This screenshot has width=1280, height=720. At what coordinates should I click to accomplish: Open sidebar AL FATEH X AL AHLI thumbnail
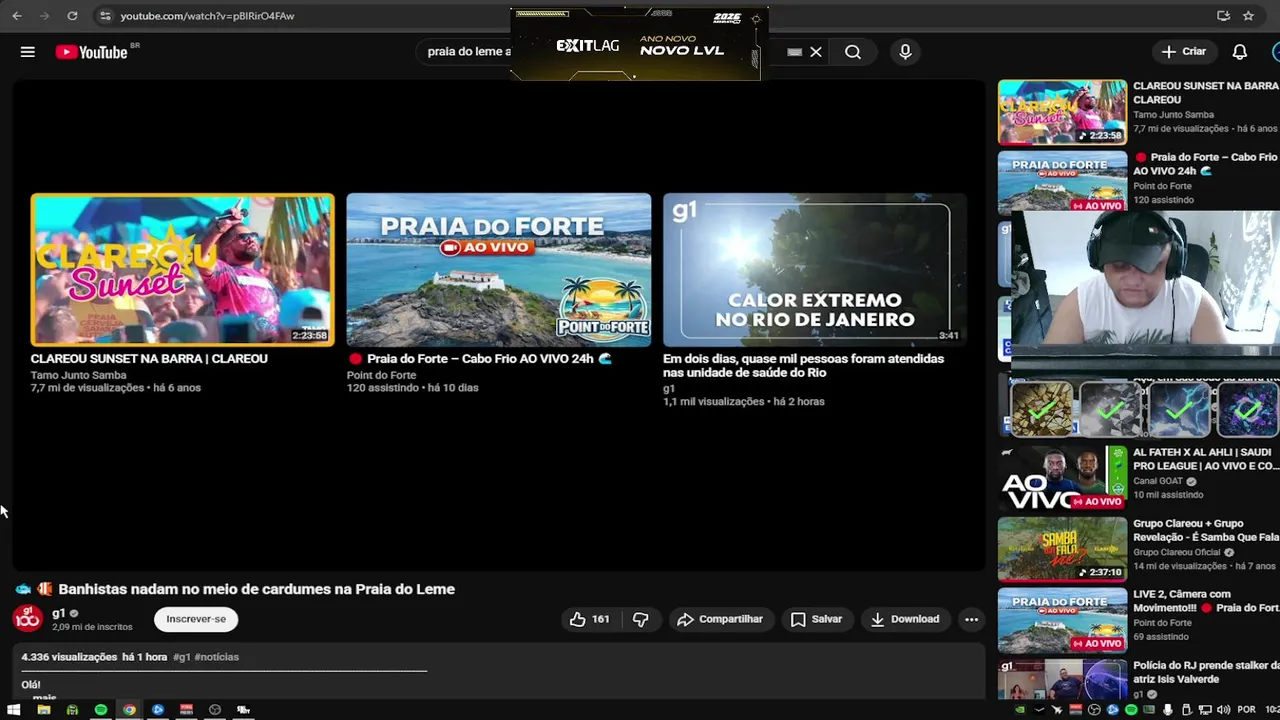pos(1062,478)
